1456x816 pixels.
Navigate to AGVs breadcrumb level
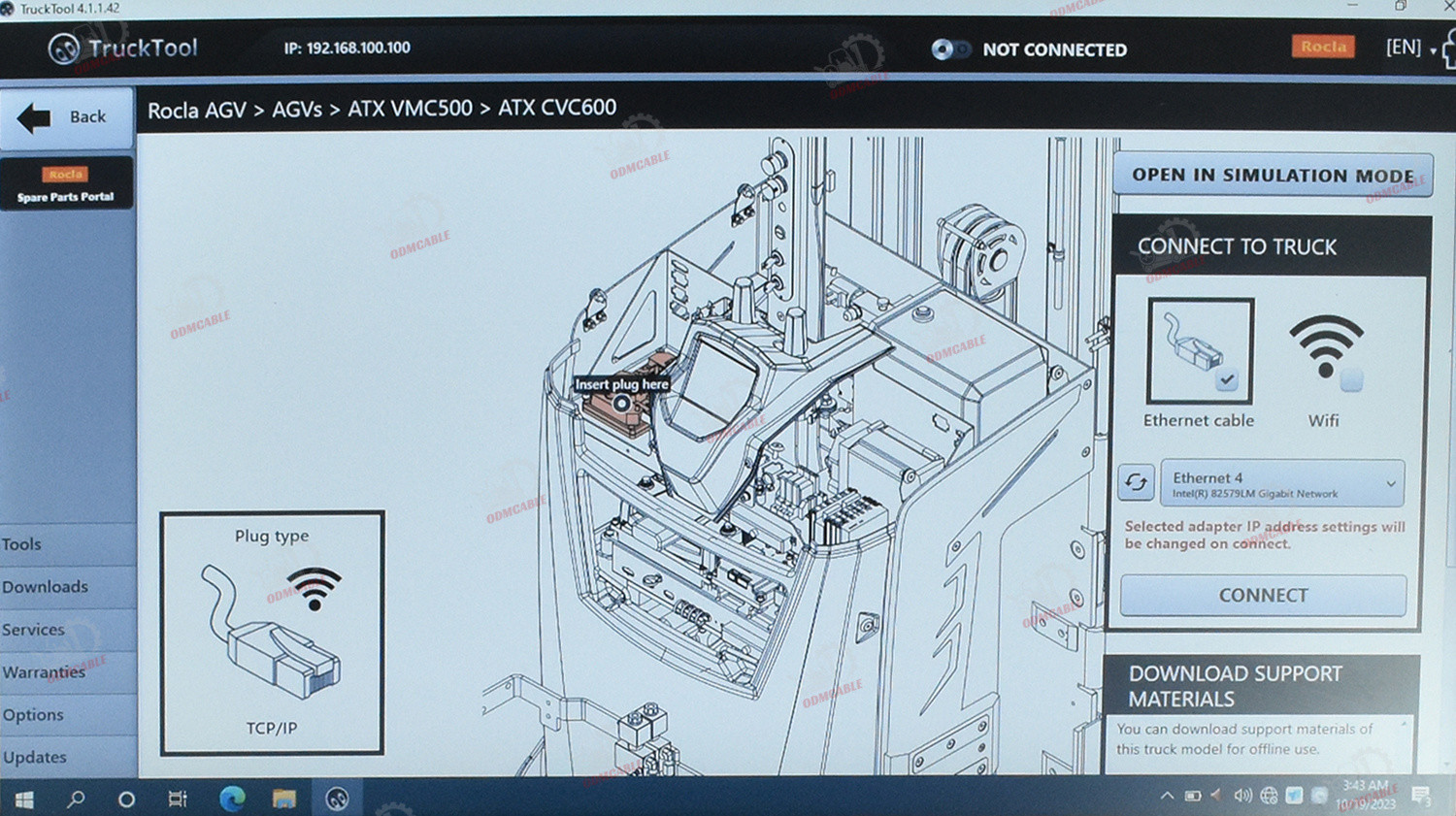297,111
